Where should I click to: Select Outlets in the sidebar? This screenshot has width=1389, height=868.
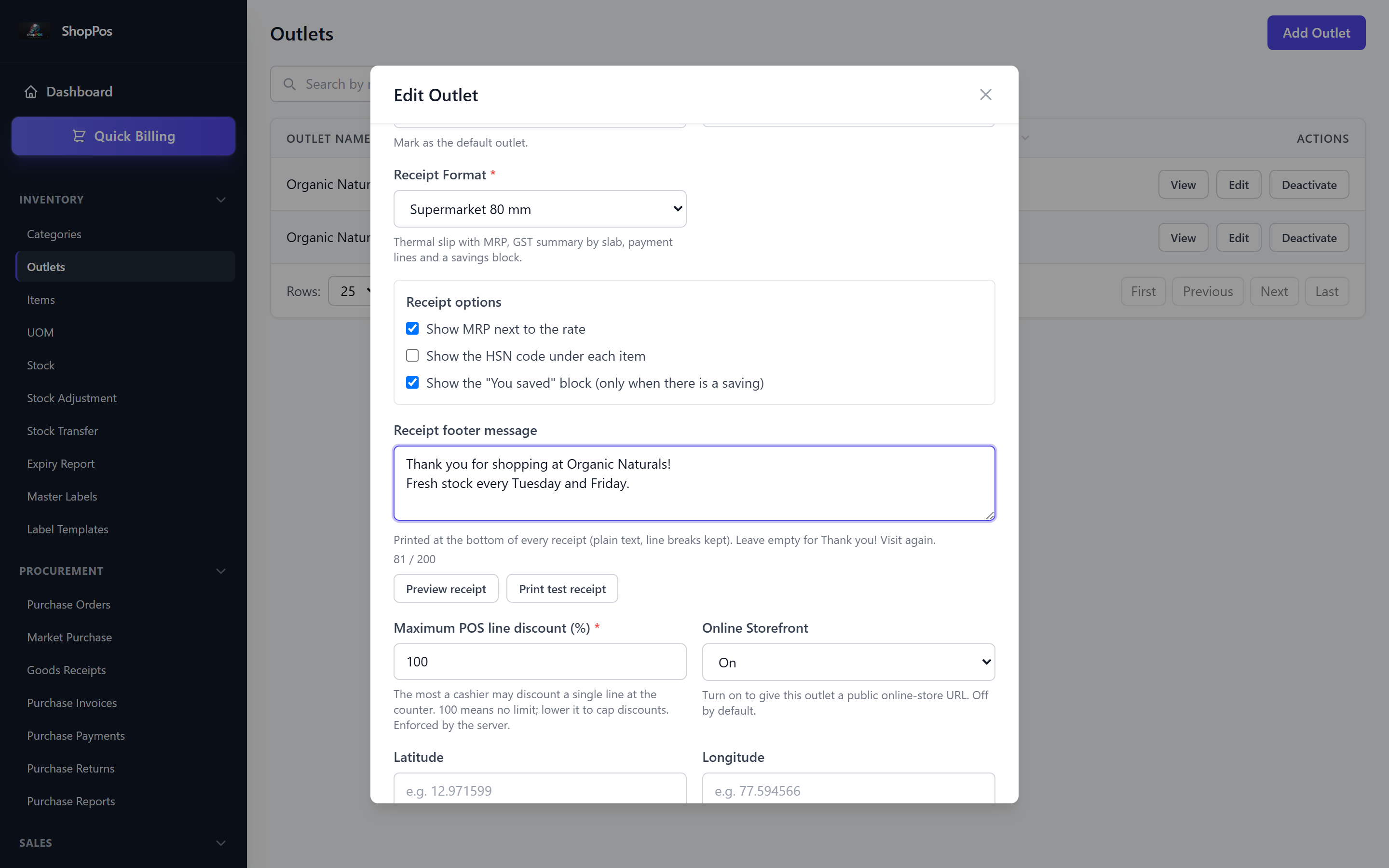click(x=125, y=267)
